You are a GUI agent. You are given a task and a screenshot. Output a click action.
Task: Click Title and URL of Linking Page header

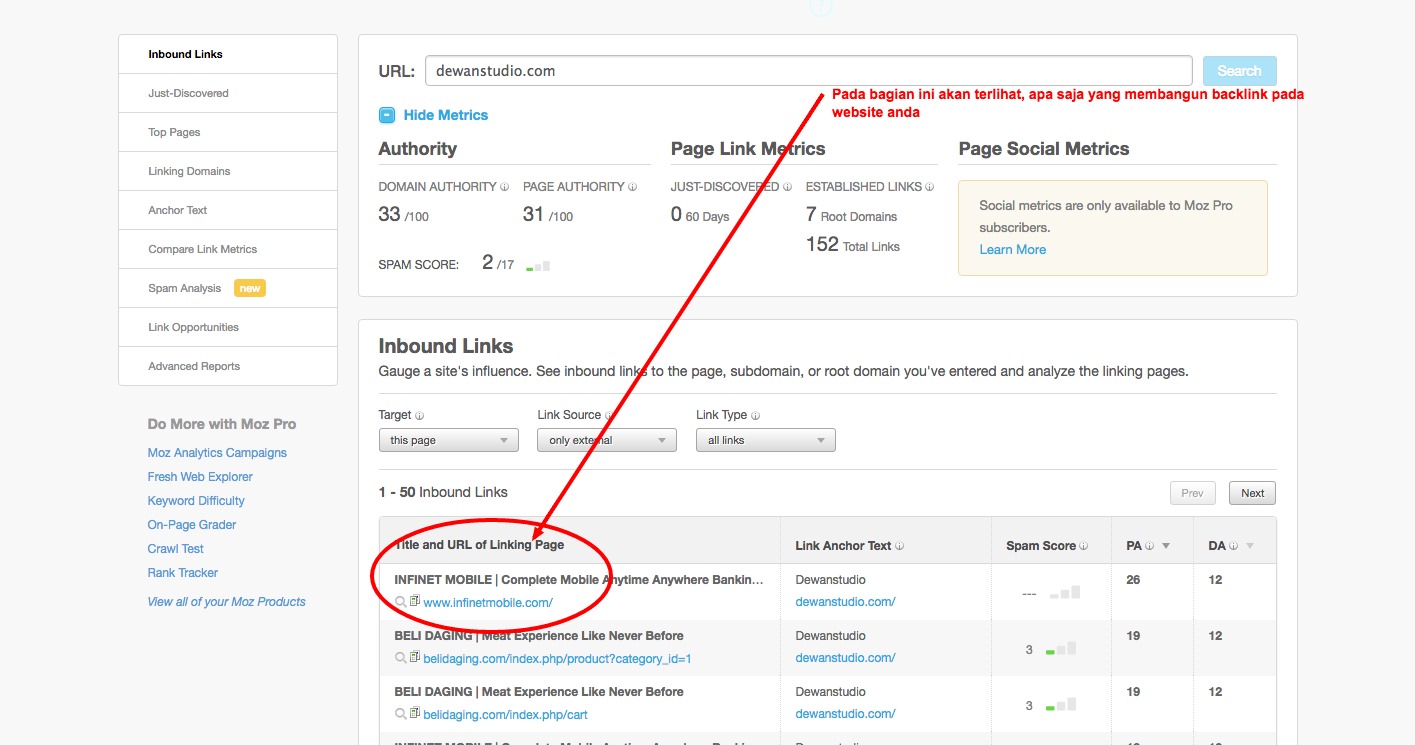(x=479, y=545)
